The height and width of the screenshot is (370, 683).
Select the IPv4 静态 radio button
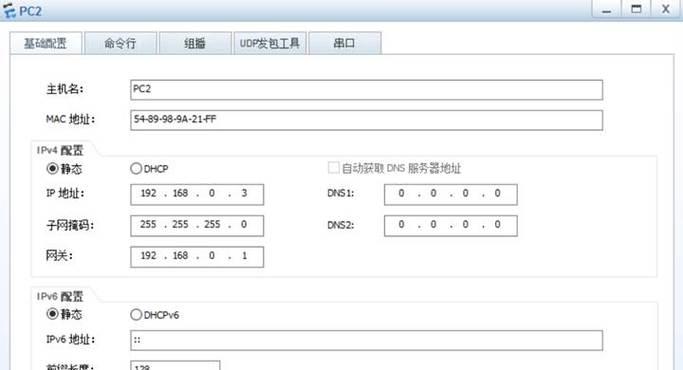pos(52,168)
